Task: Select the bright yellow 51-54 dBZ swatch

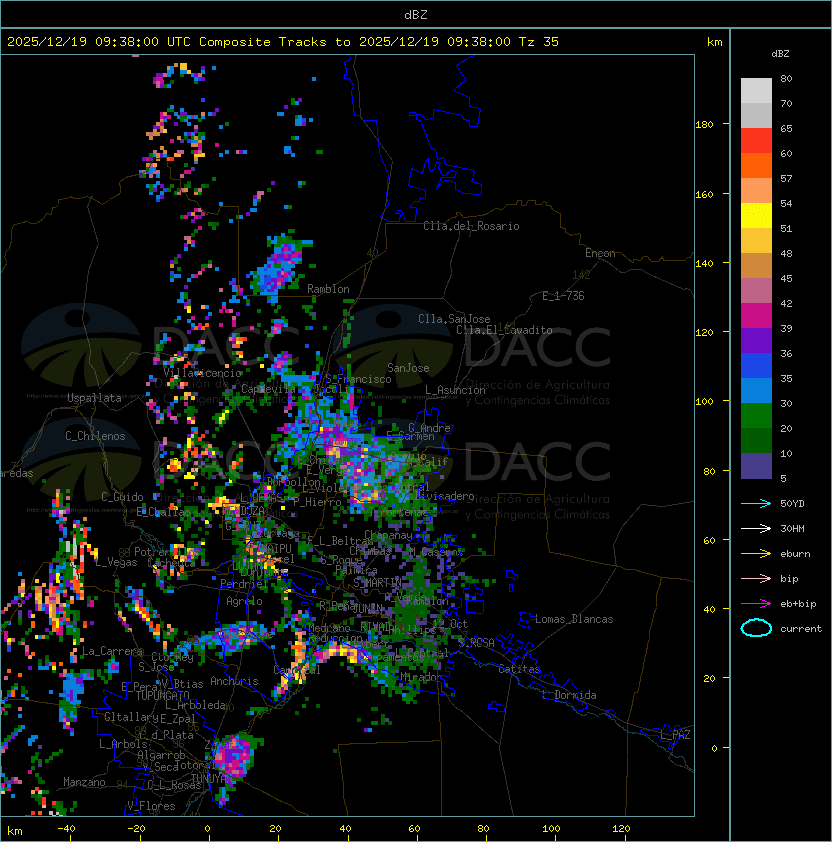Action: (756, 216)
